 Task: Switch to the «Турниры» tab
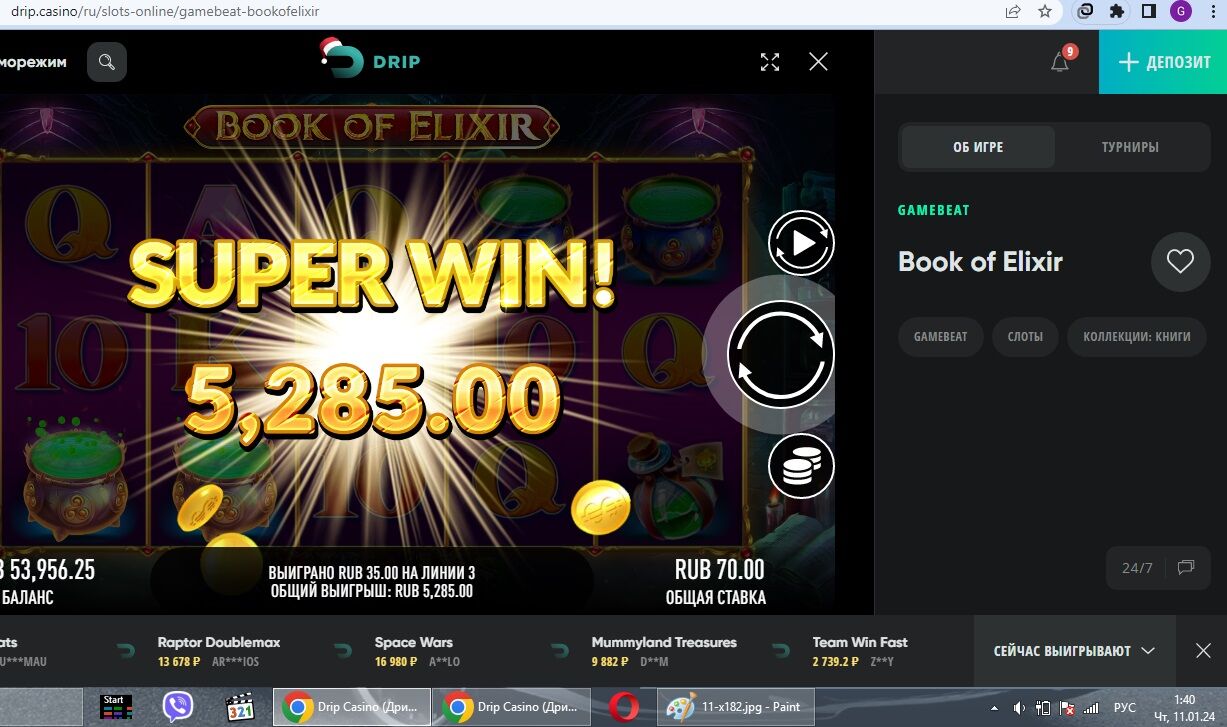click(x=1130, y=147)
